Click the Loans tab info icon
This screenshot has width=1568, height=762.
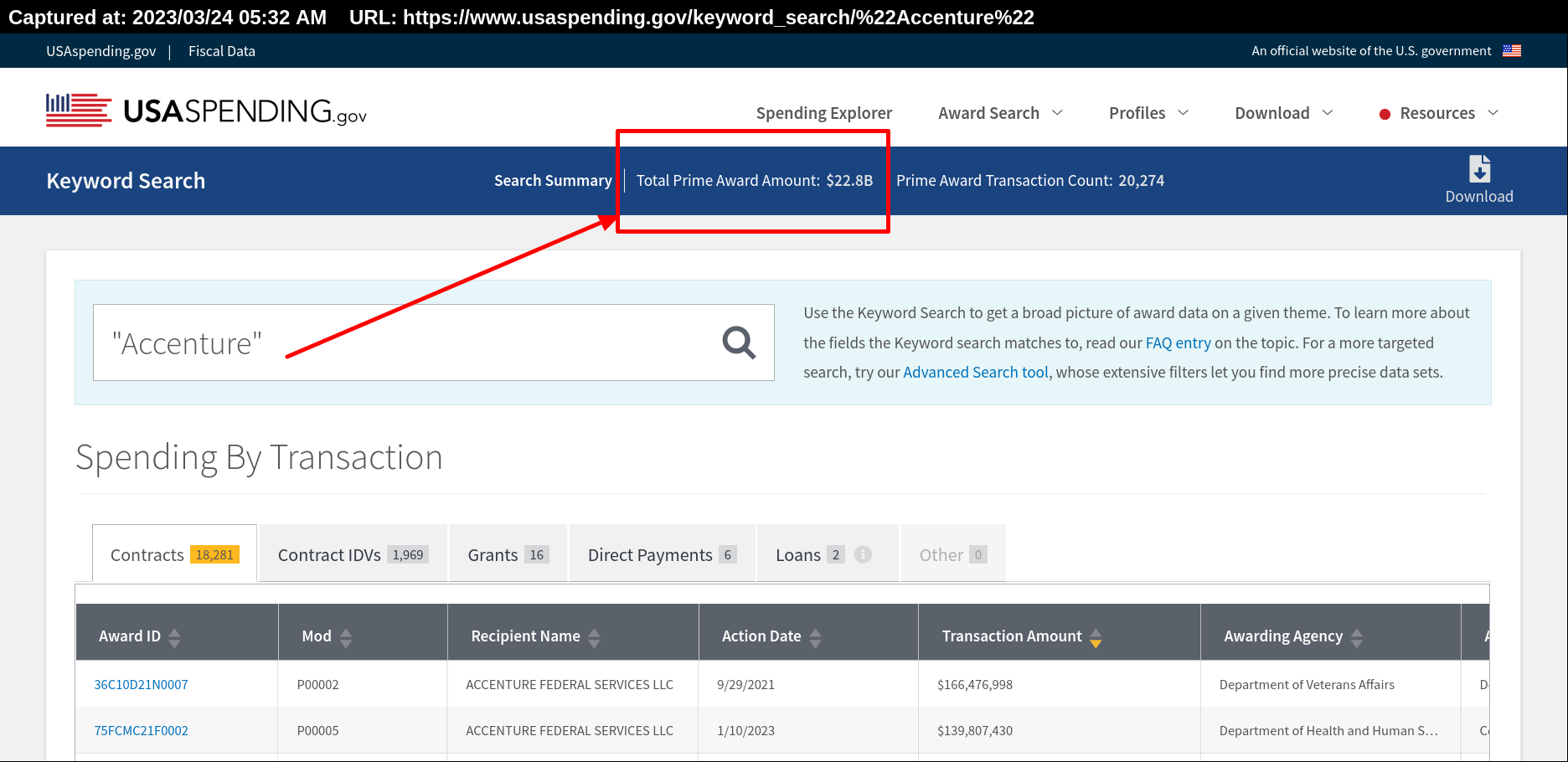pos(863,554)
